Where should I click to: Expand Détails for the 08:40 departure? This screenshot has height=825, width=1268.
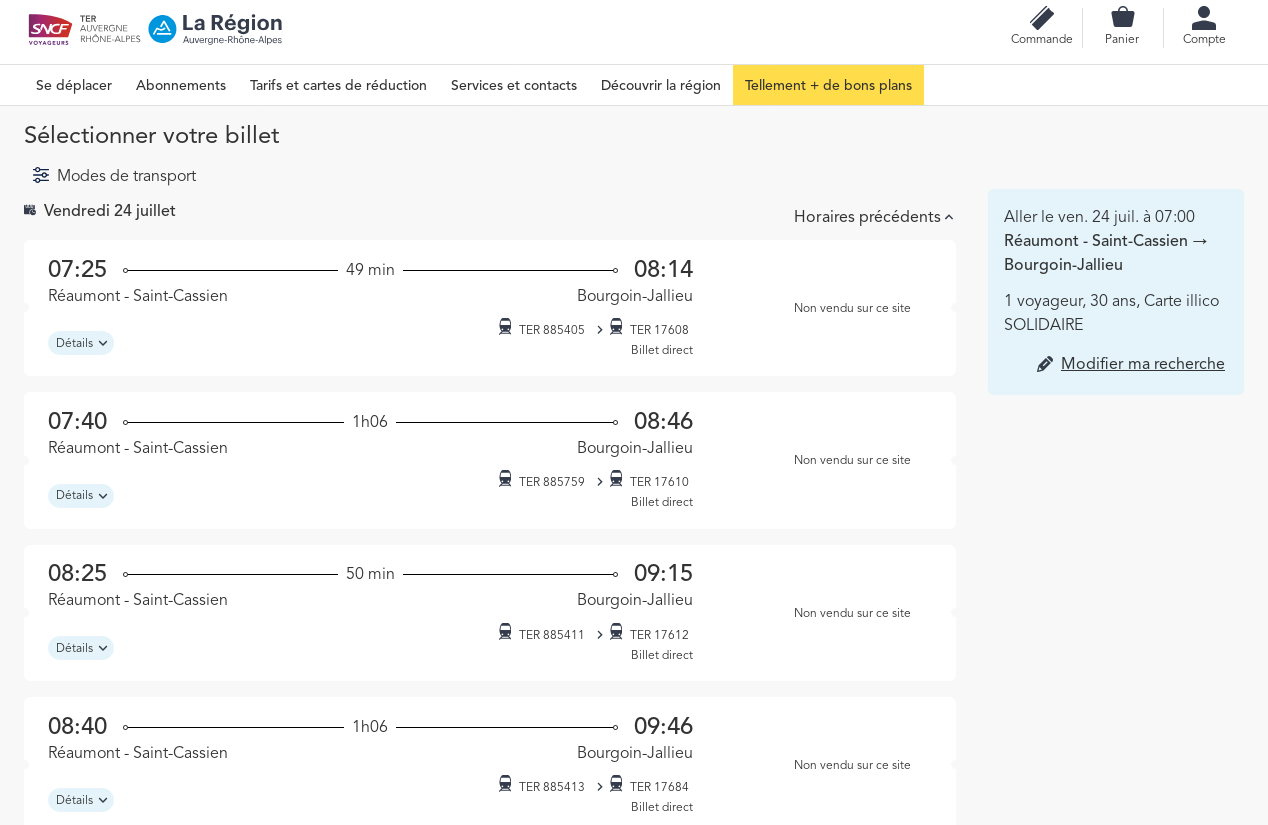pyautogui.click(x=81, y=800)
